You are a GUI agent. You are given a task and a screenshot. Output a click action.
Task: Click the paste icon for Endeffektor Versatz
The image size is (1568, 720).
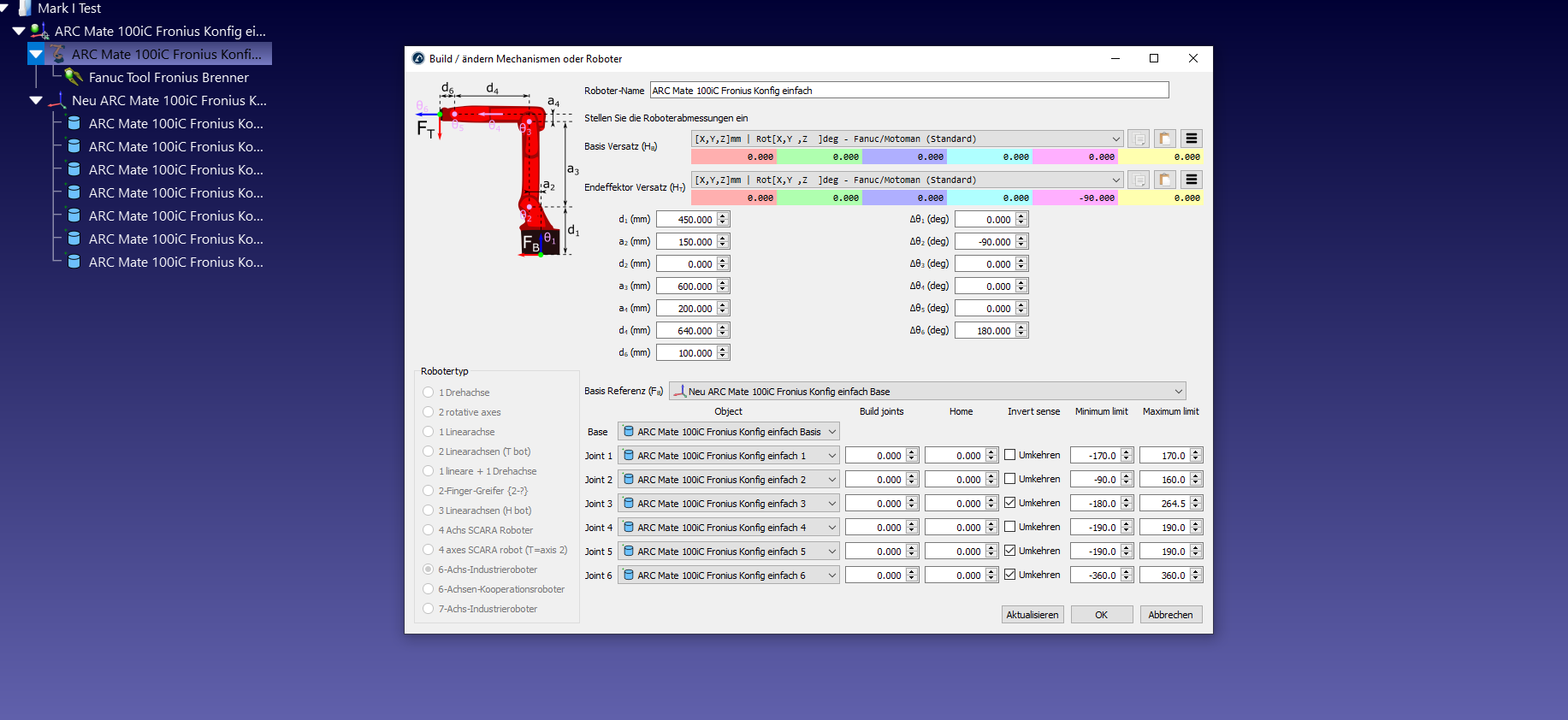1164,180
